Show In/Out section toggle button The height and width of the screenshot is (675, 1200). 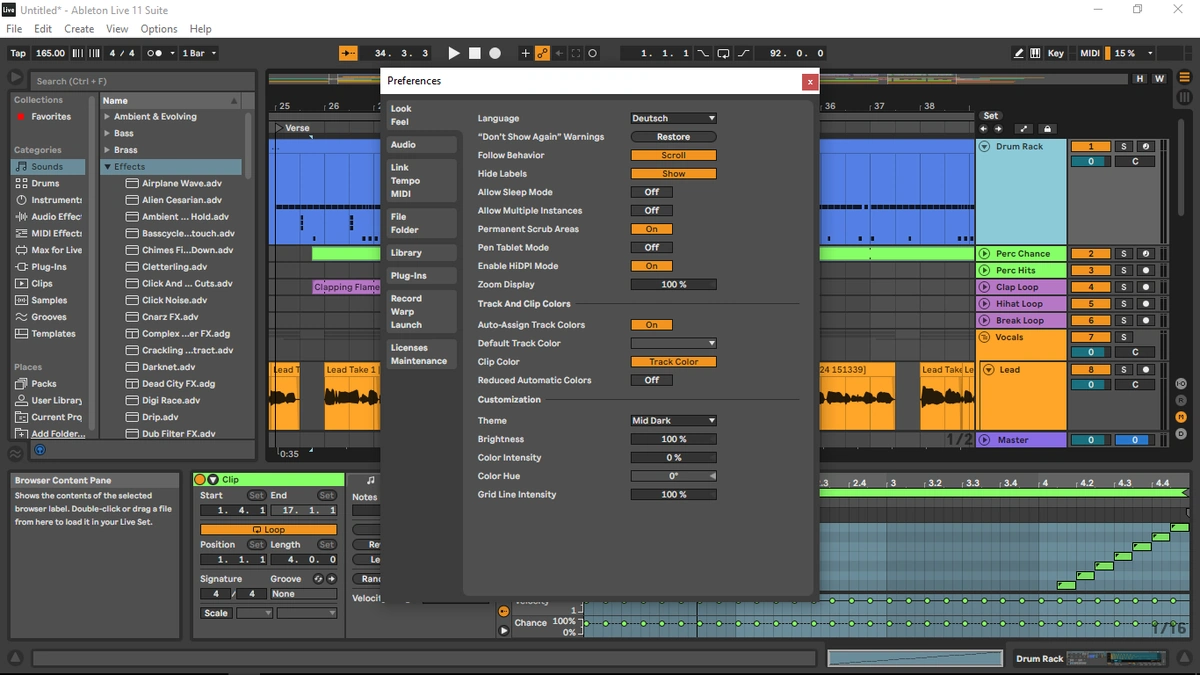[x=1181, y=384]
